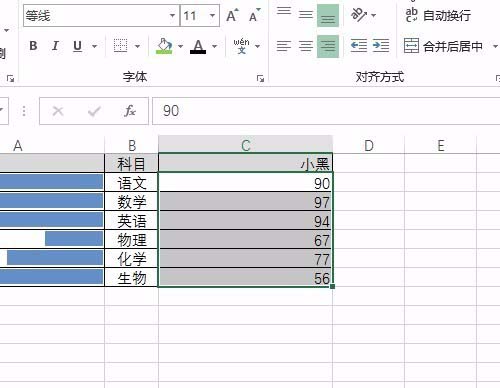Image resolution: width=500 pixels, height=388 pixels.
Task: Decrease font size with small A icon
Action: (255, 15)
